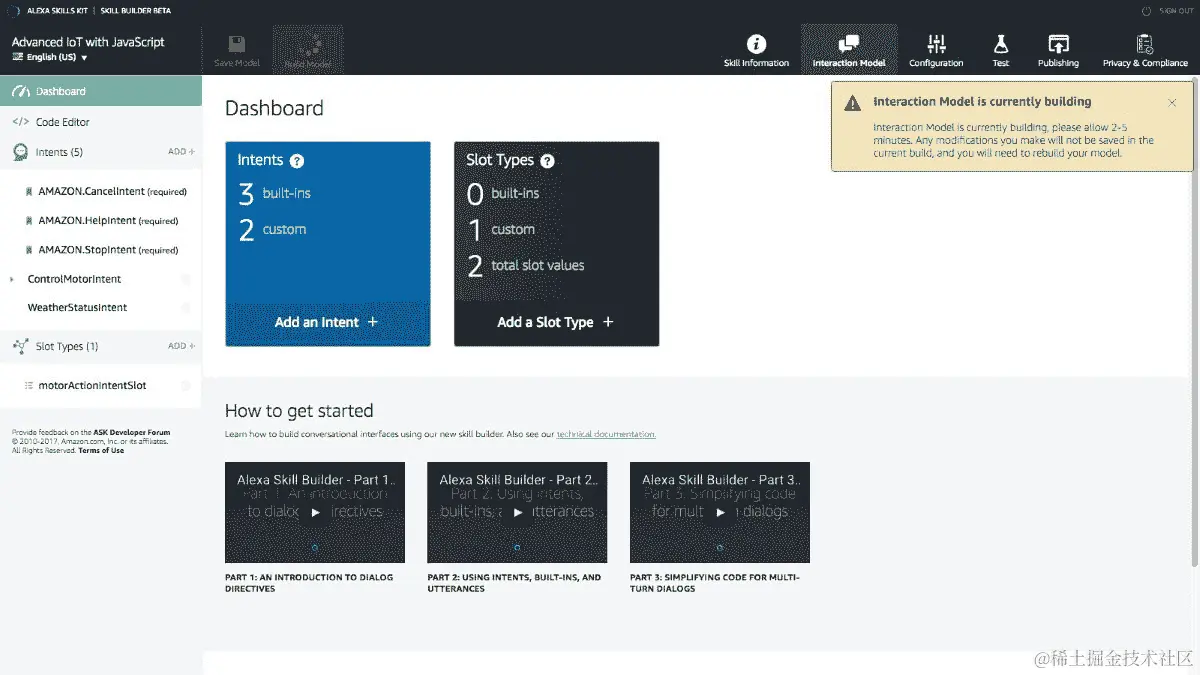Click the WeatherStatusIntent row options dot

[x=186, y=307]
